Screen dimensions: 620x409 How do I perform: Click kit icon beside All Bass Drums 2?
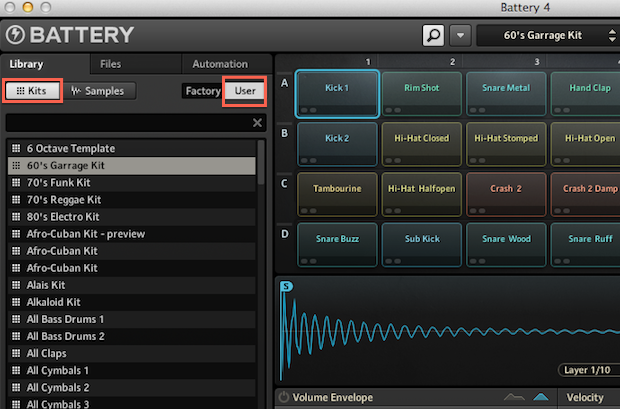(x=16, y=336)
